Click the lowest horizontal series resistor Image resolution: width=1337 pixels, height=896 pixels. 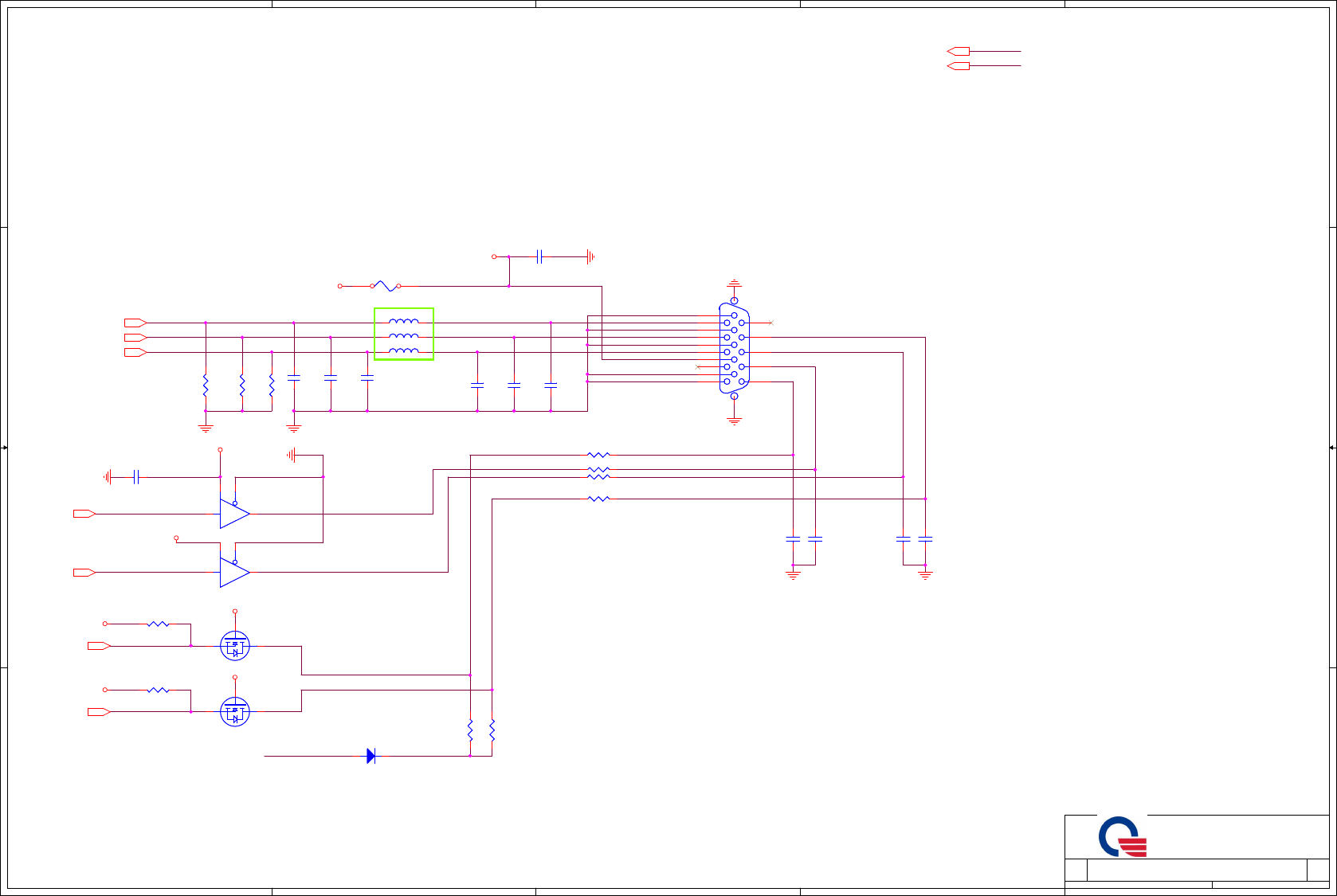point(598,499)
